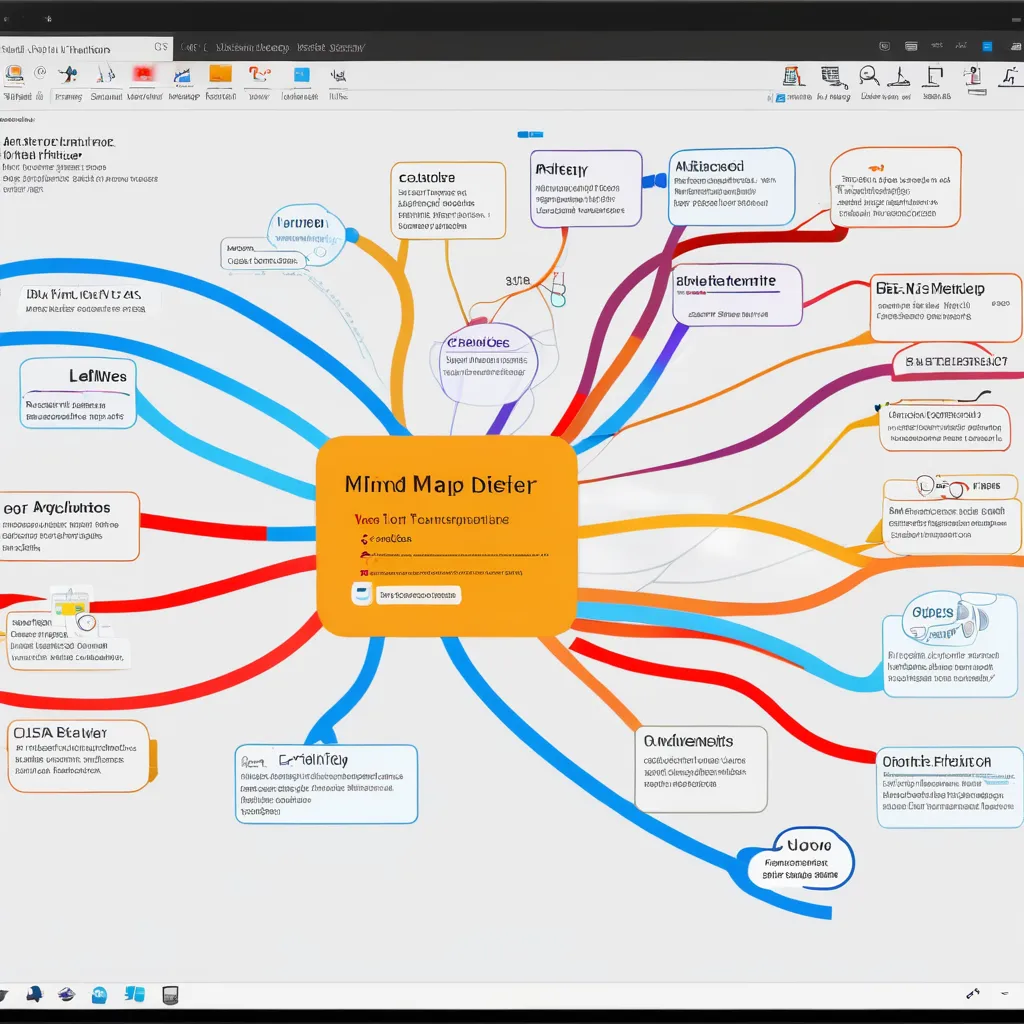
Task: Click the keyboard and mouse icon
Action: point(833,77)
